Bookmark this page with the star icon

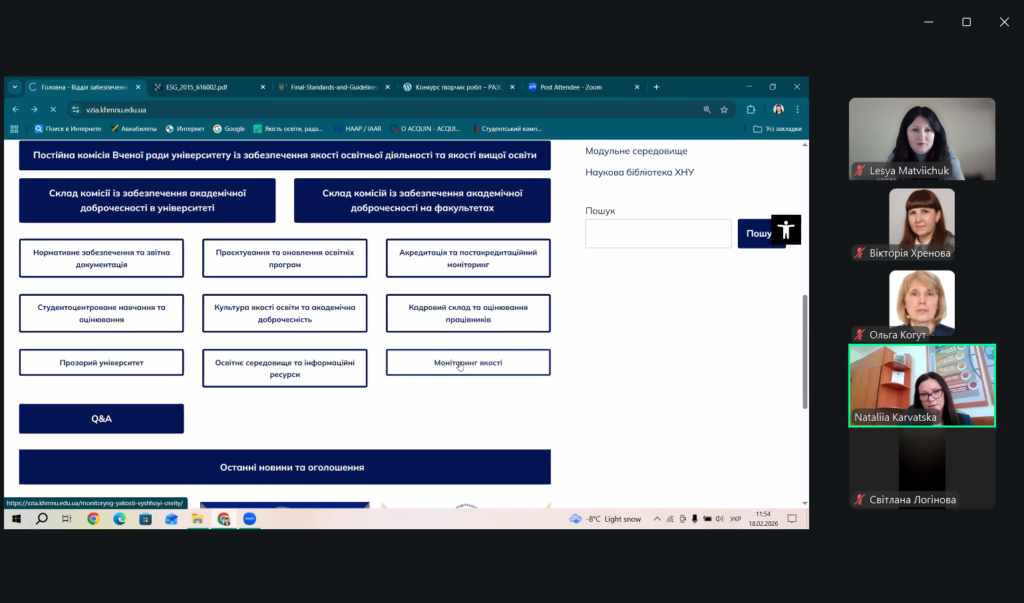tap(724, 109)
